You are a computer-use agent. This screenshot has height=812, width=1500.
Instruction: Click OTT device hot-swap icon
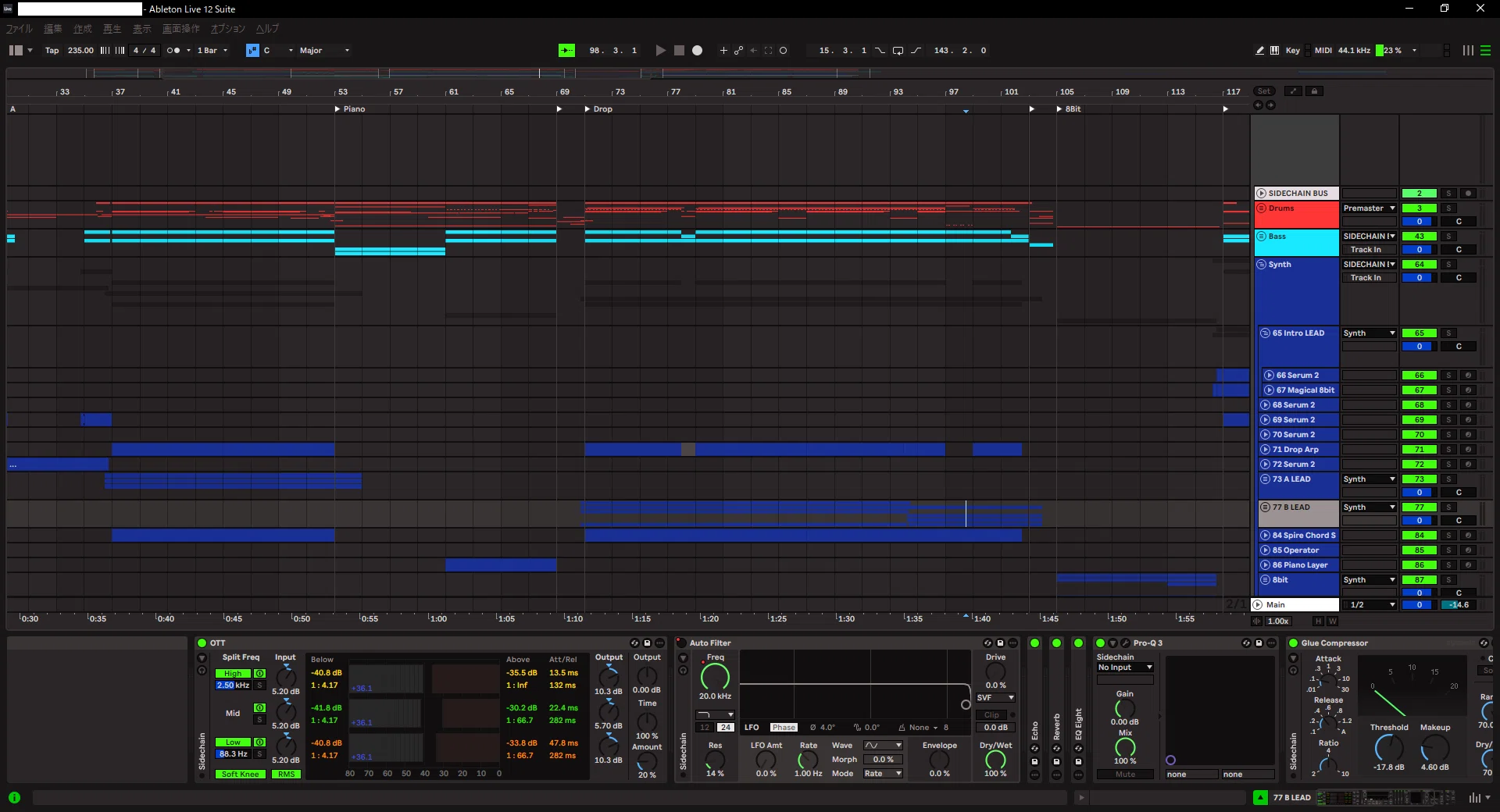click(x=634, y=643)
